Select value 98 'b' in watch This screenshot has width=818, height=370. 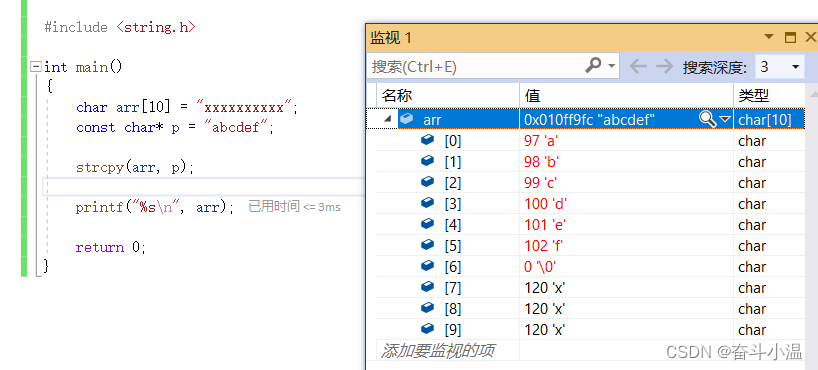(542, 162)
